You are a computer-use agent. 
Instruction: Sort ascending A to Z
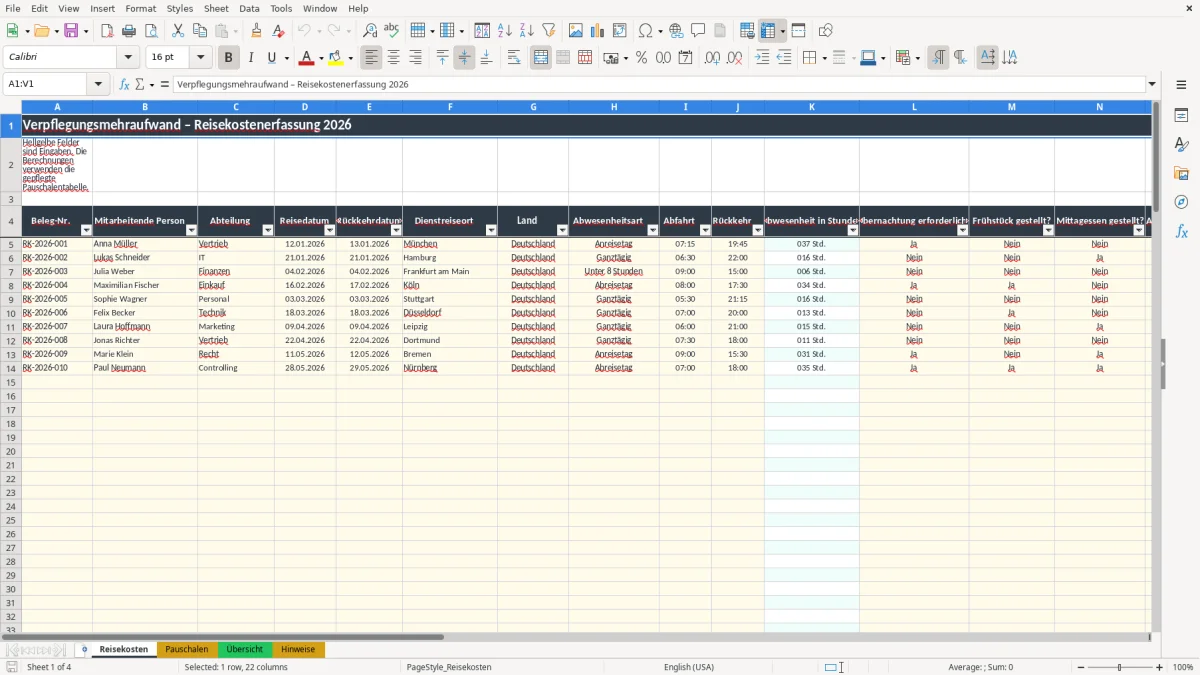[x=505, y=31]
